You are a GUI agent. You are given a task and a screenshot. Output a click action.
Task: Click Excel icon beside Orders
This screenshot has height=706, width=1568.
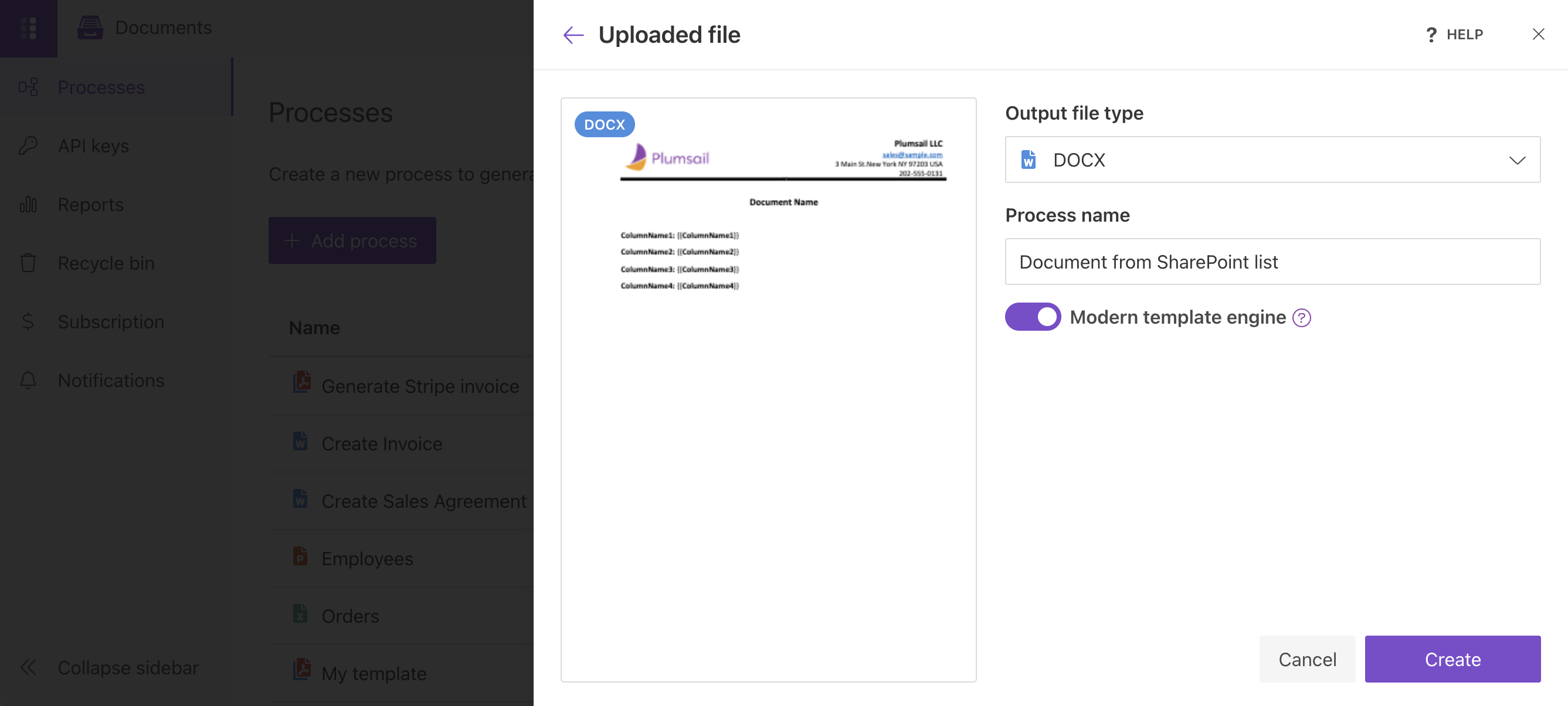click(300, 613)
